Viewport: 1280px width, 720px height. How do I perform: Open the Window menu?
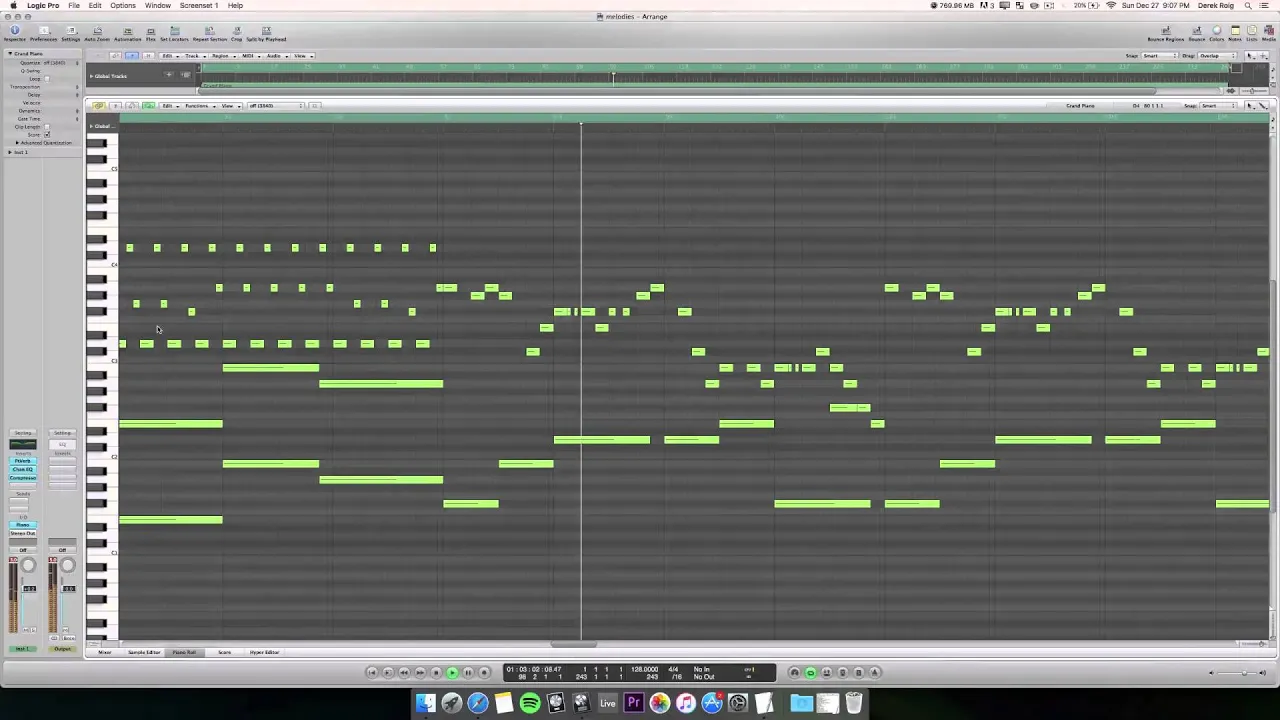[x=158, y=5]
